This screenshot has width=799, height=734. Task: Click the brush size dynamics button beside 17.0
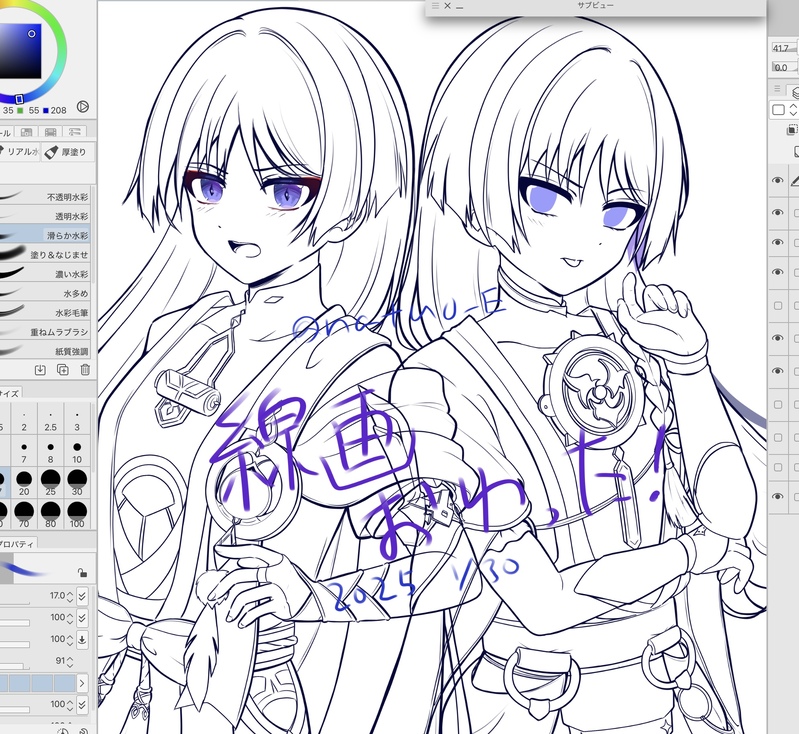(82, 595)
